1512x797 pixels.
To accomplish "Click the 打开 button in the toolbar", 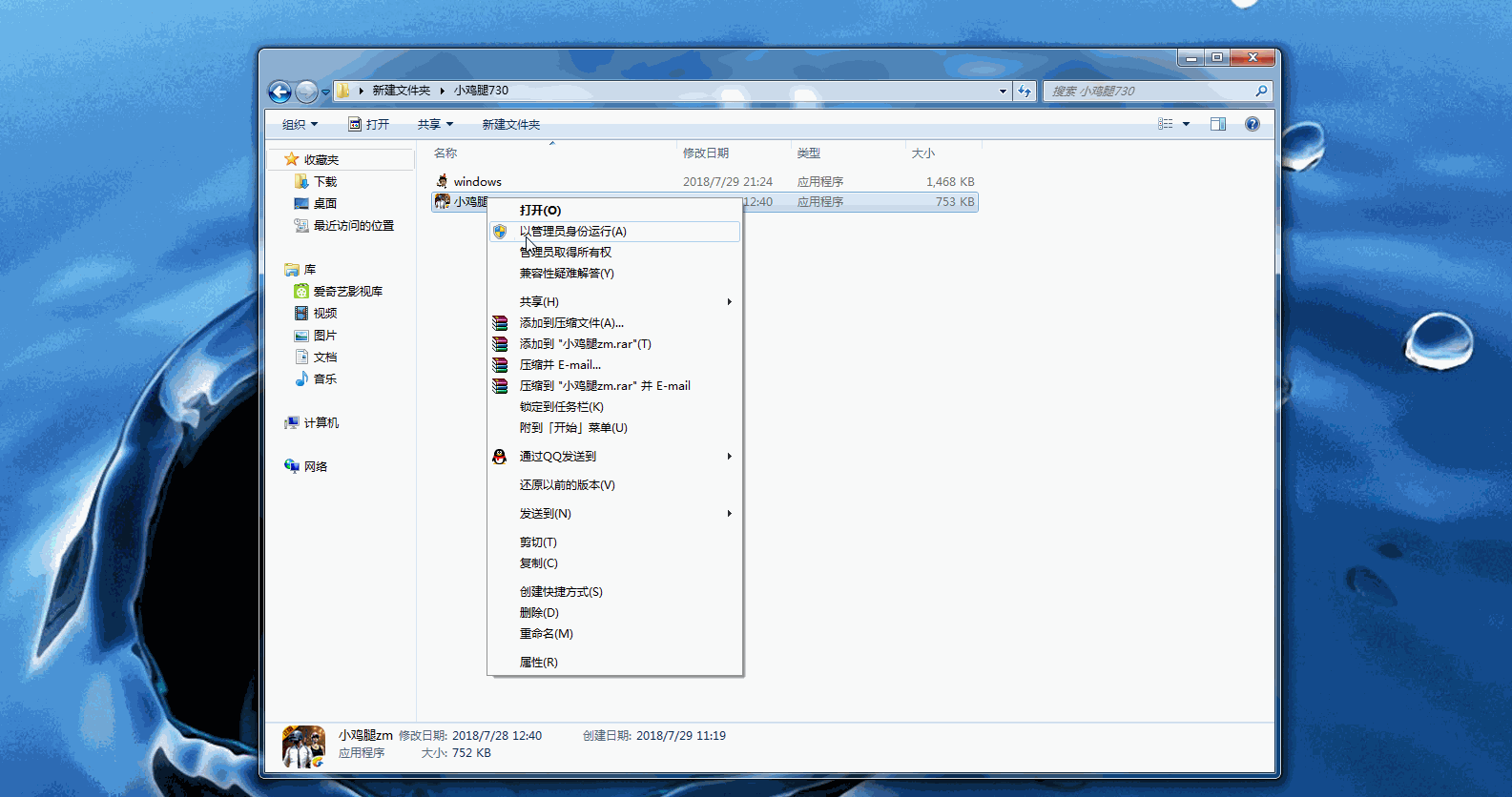I will coord(369,125).
